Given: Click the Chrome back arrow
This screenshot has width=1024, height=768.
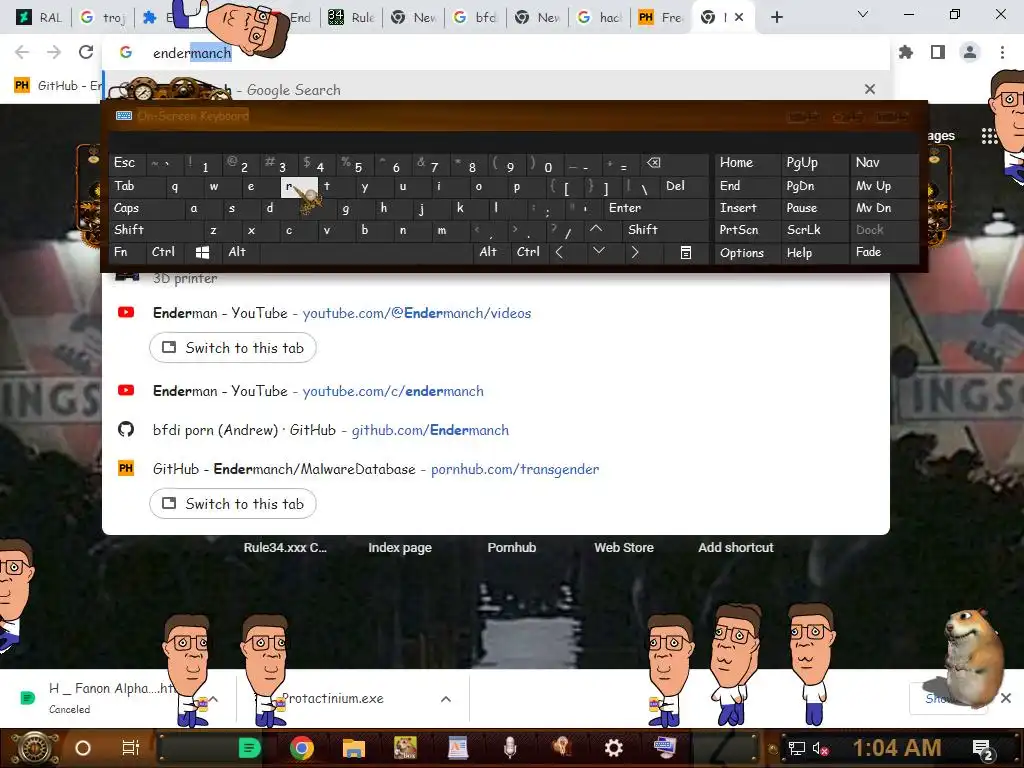Looking at the screenshot, I should point(22,52).
